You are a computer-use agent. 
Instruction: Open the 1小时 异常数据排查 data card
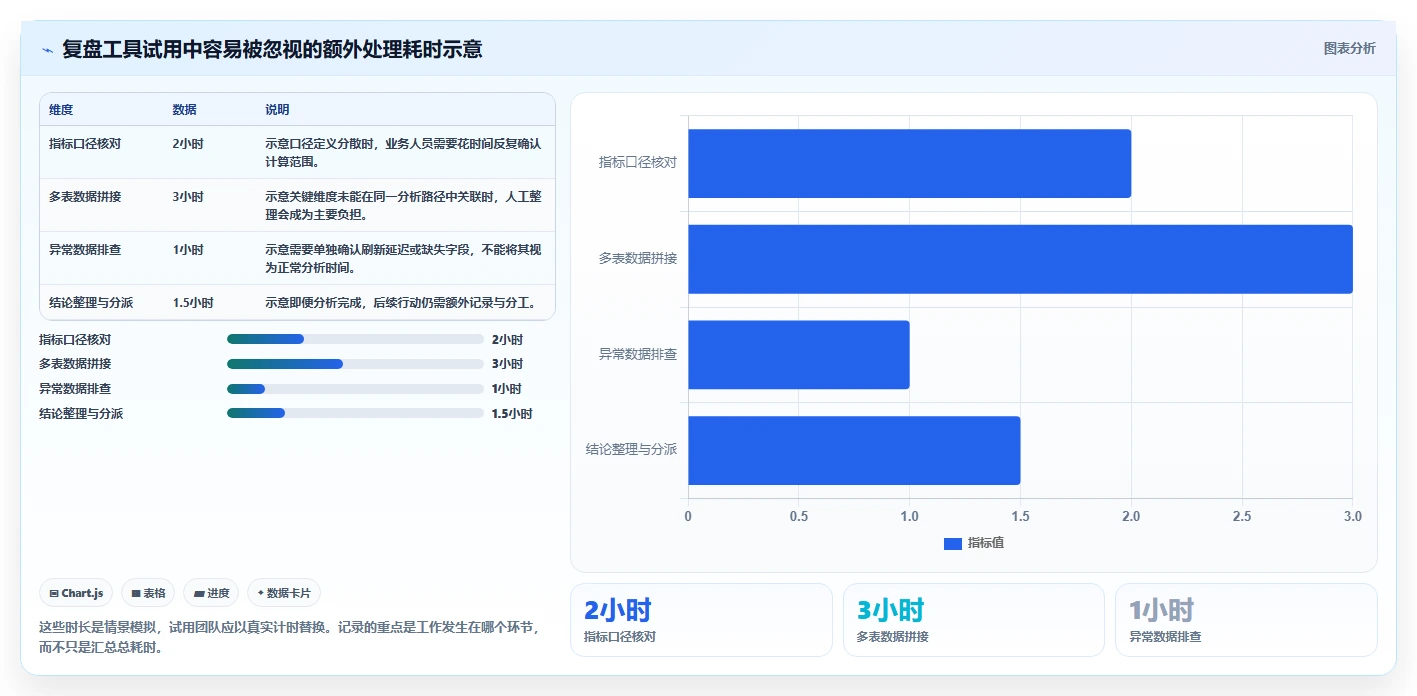pyautogui.click(x=1246, y=620)
